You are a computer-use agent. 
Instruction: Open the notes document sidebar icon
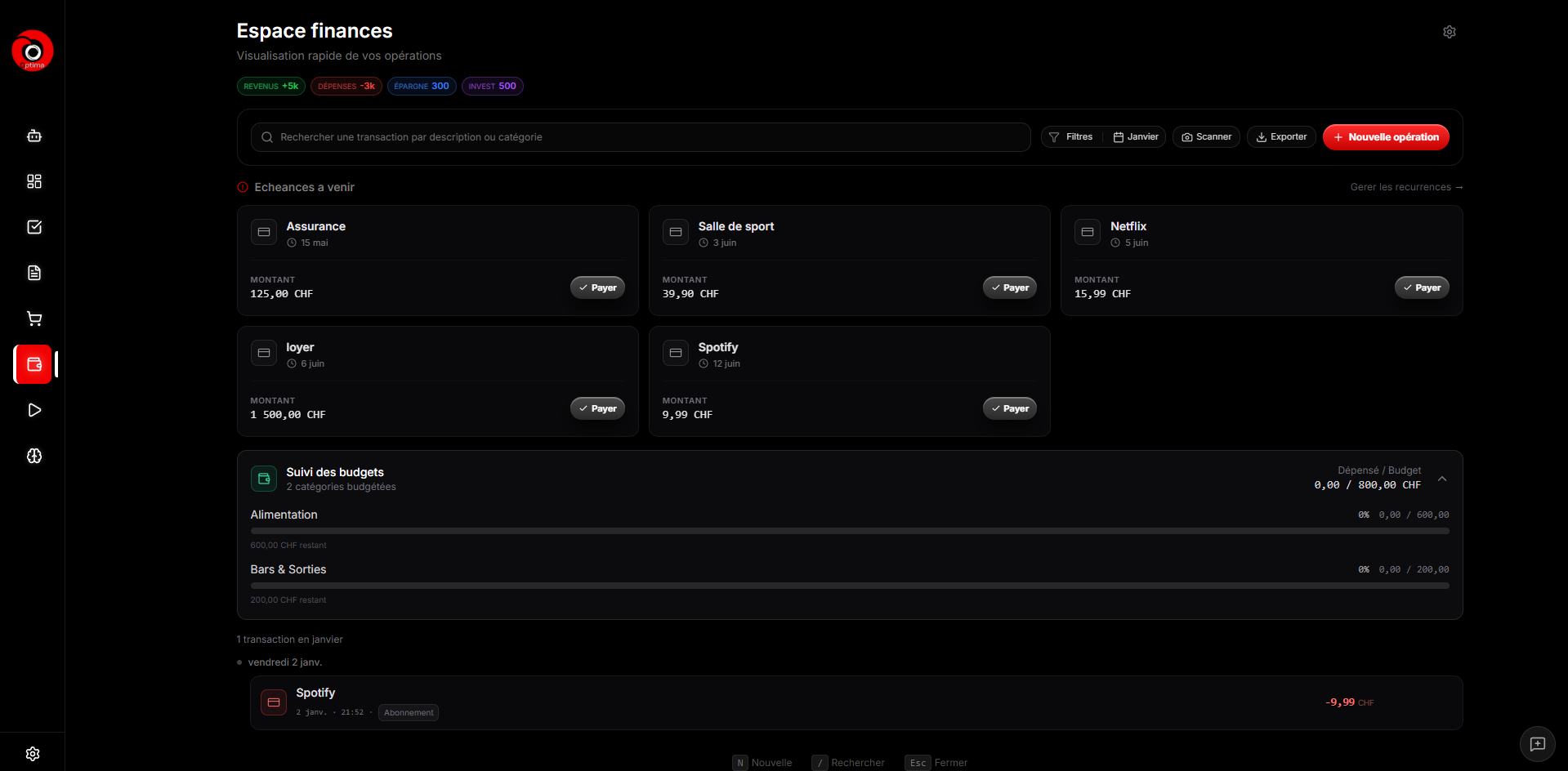(x=34, y=273)
